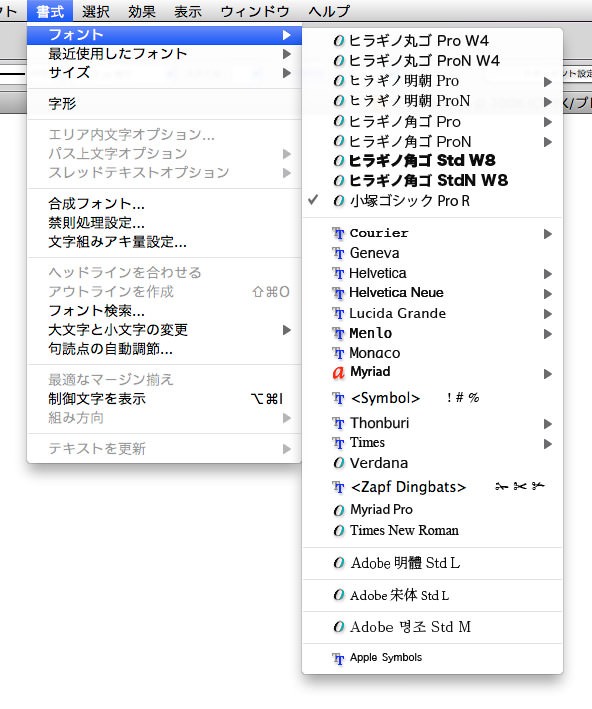Open the ウィンドウ menu

pyautogui.click(x=255, y=11)
